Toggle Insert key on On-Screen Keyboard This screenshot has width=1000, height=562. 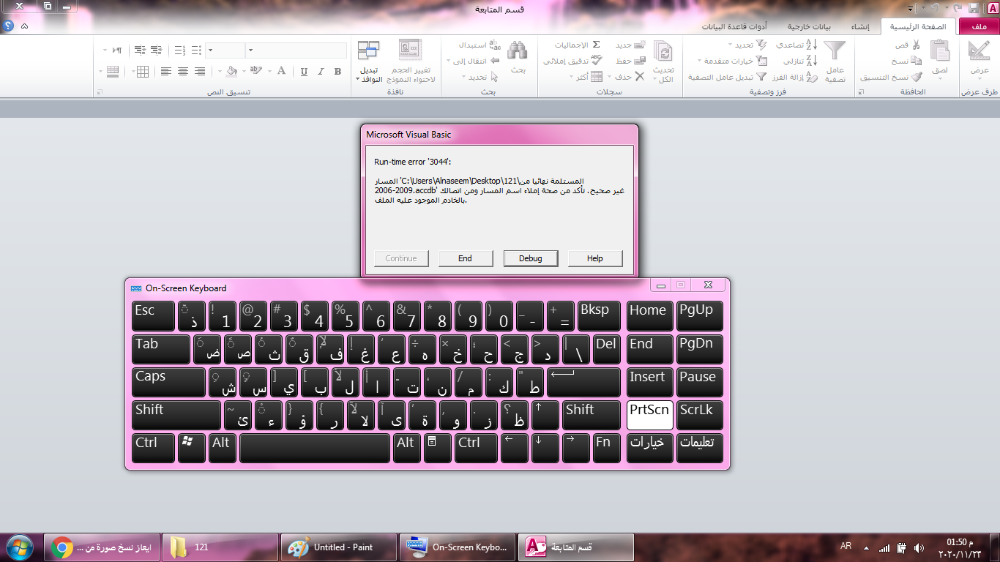point(649,382)
